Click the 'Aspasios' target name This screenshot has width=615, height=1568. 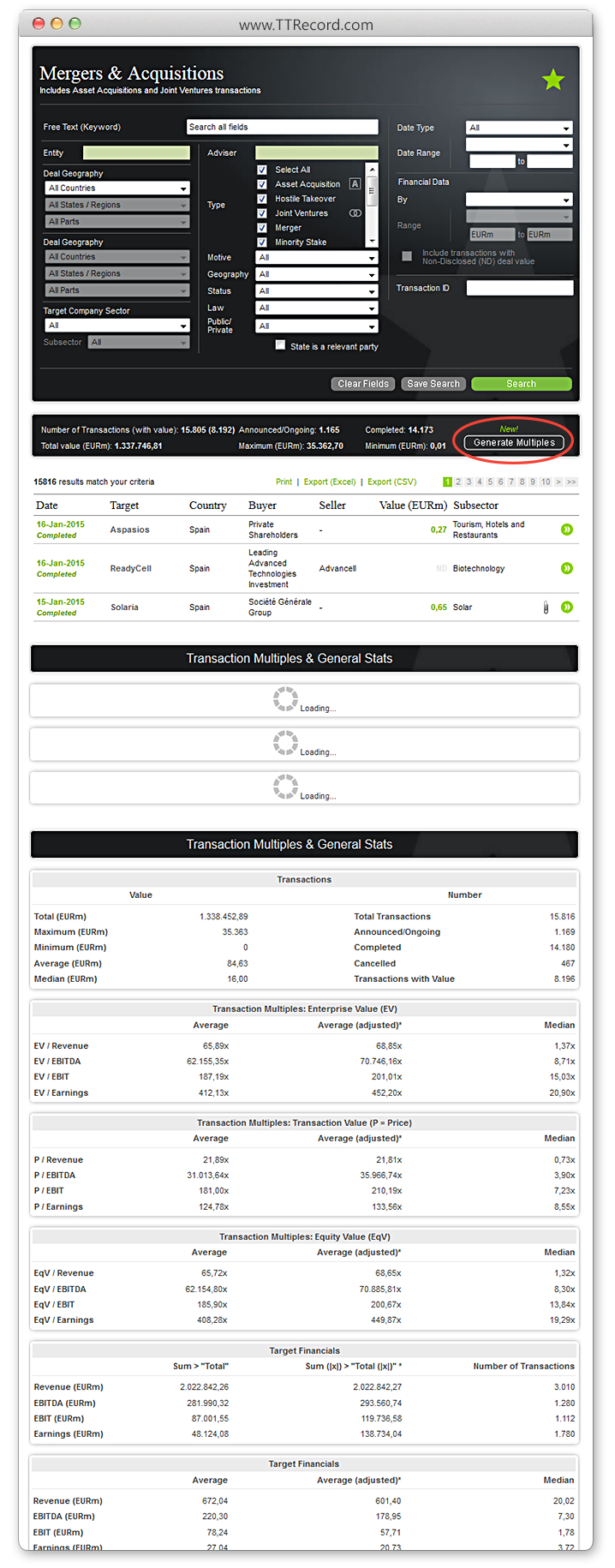[129, 530]
